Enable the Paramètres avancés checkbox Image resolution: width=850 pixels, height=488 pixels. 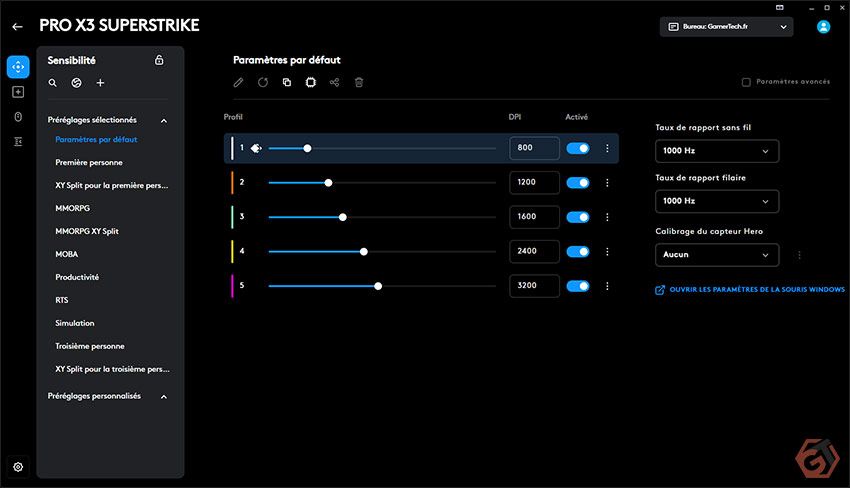coord(746,82)
